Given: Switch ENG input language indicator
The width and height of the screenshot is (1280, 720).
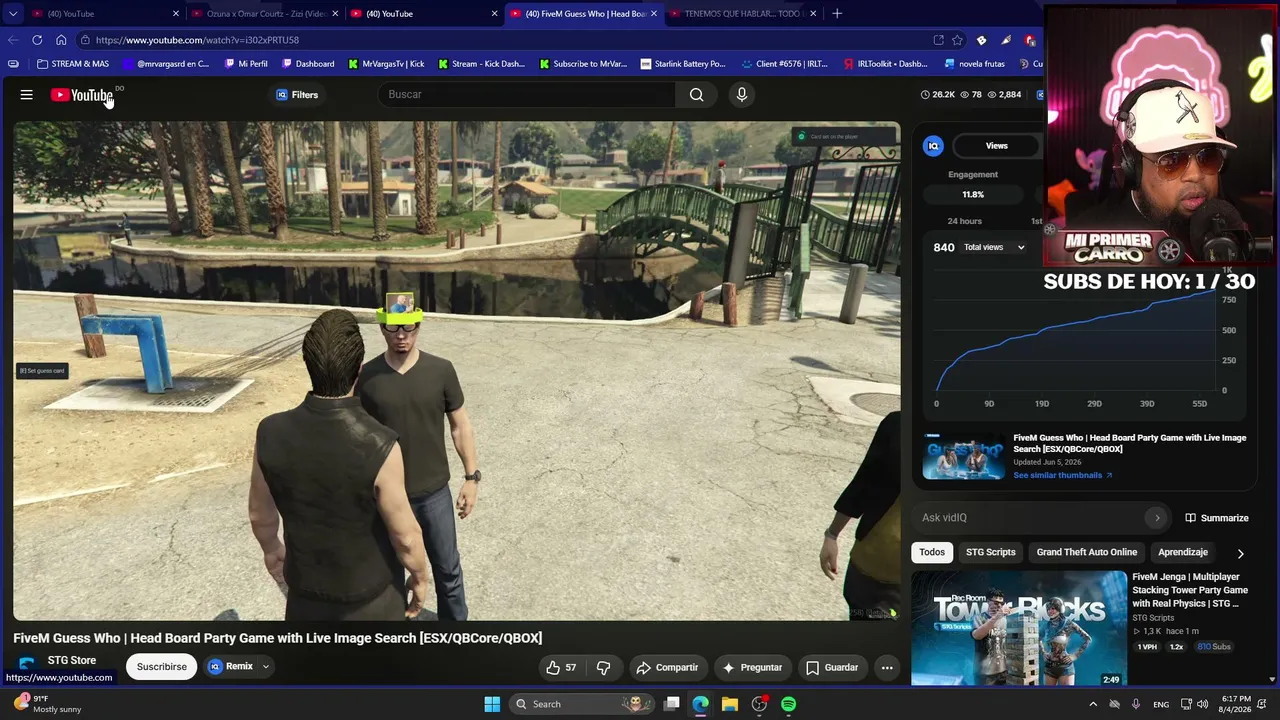Looking at the screenshot, I should tap(1161, 704).
